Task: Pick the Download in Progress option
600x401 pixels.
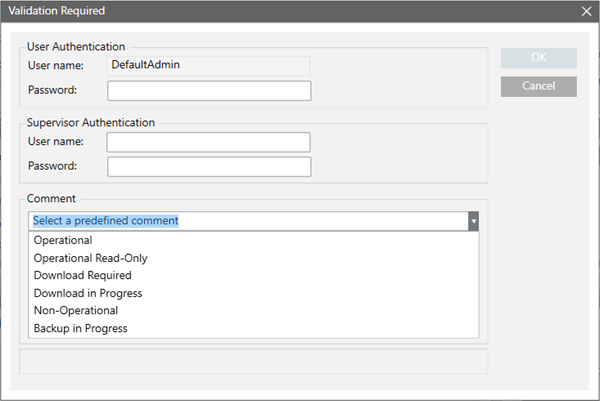Action: [88, 293]
